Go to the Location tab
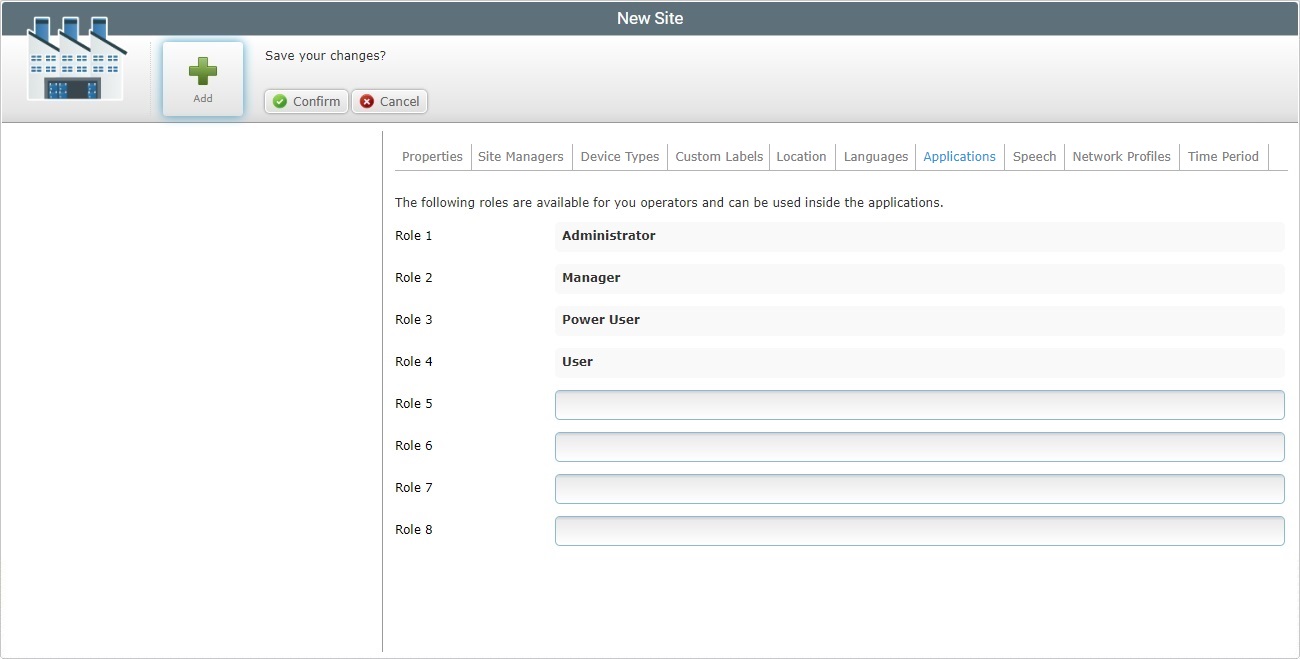1300x659 pixels. 801,156
